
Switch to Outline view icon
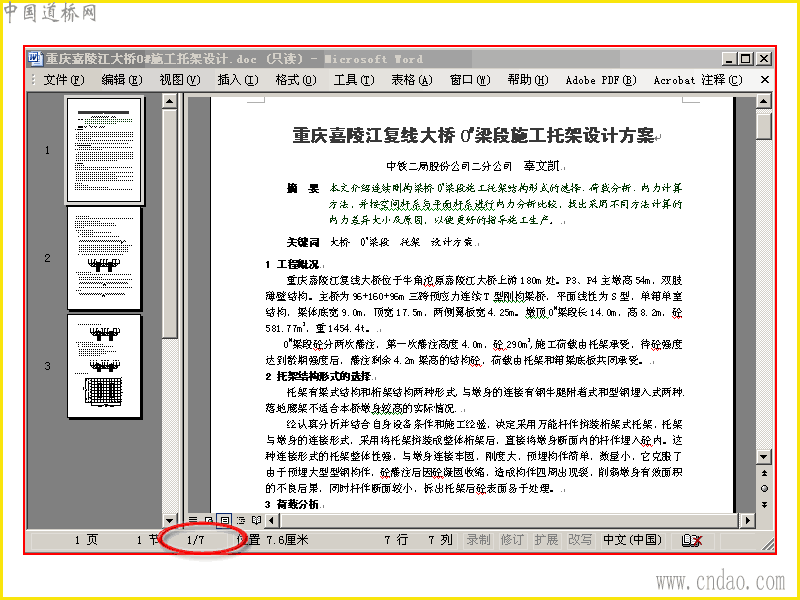pyautogui.click(x=241, y=520)
